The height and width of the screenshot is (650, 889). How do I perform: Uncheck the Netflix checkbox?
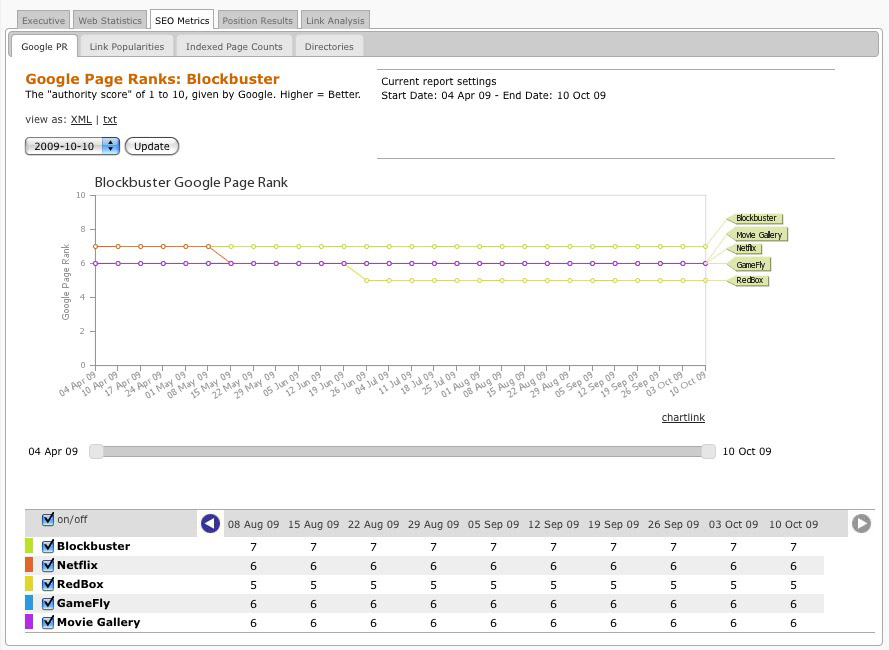coord(48,565)
